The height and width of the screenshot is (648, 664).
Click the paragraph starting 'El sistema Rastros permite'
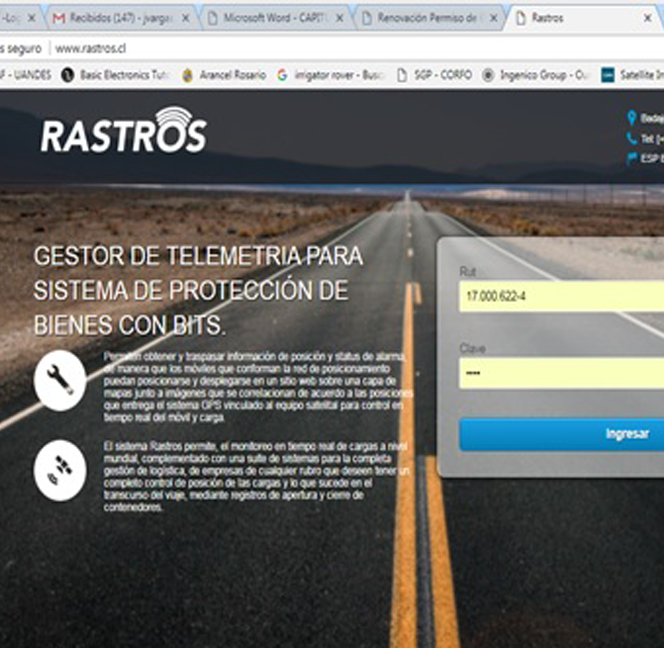(x=257, y=477)
